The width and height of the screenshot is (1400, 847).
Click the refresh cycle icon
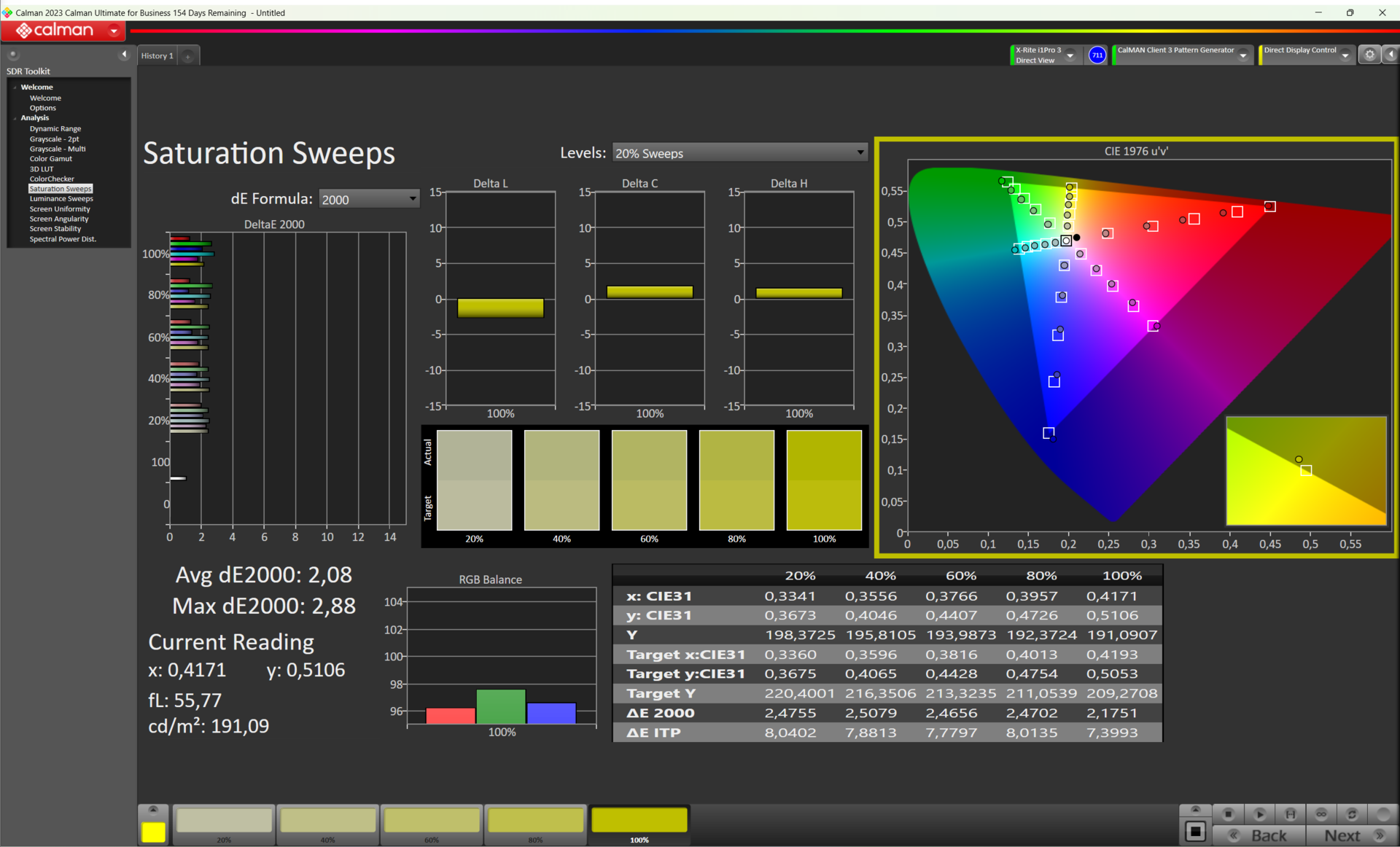(1352, 814)
